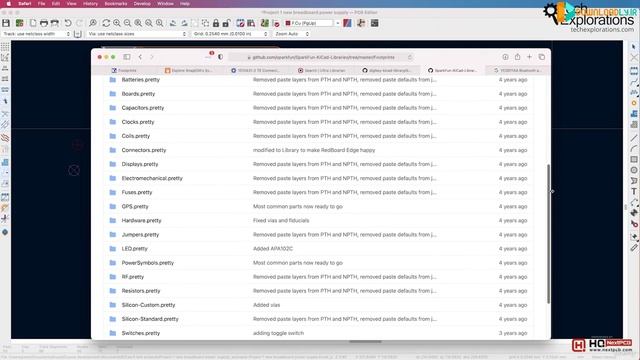Viewport: 640px width, 360px height.
Task: Open the Track width dropdown
Action: point(36,34)
